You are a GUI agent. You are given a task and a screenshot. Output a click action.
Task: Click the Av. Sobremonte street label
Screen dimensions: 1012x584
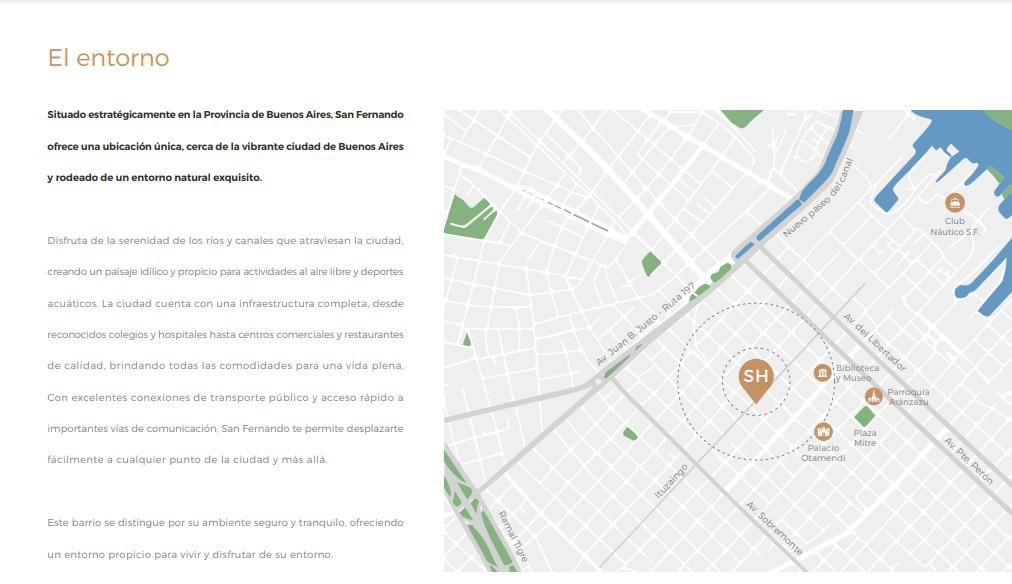(774, 528)
